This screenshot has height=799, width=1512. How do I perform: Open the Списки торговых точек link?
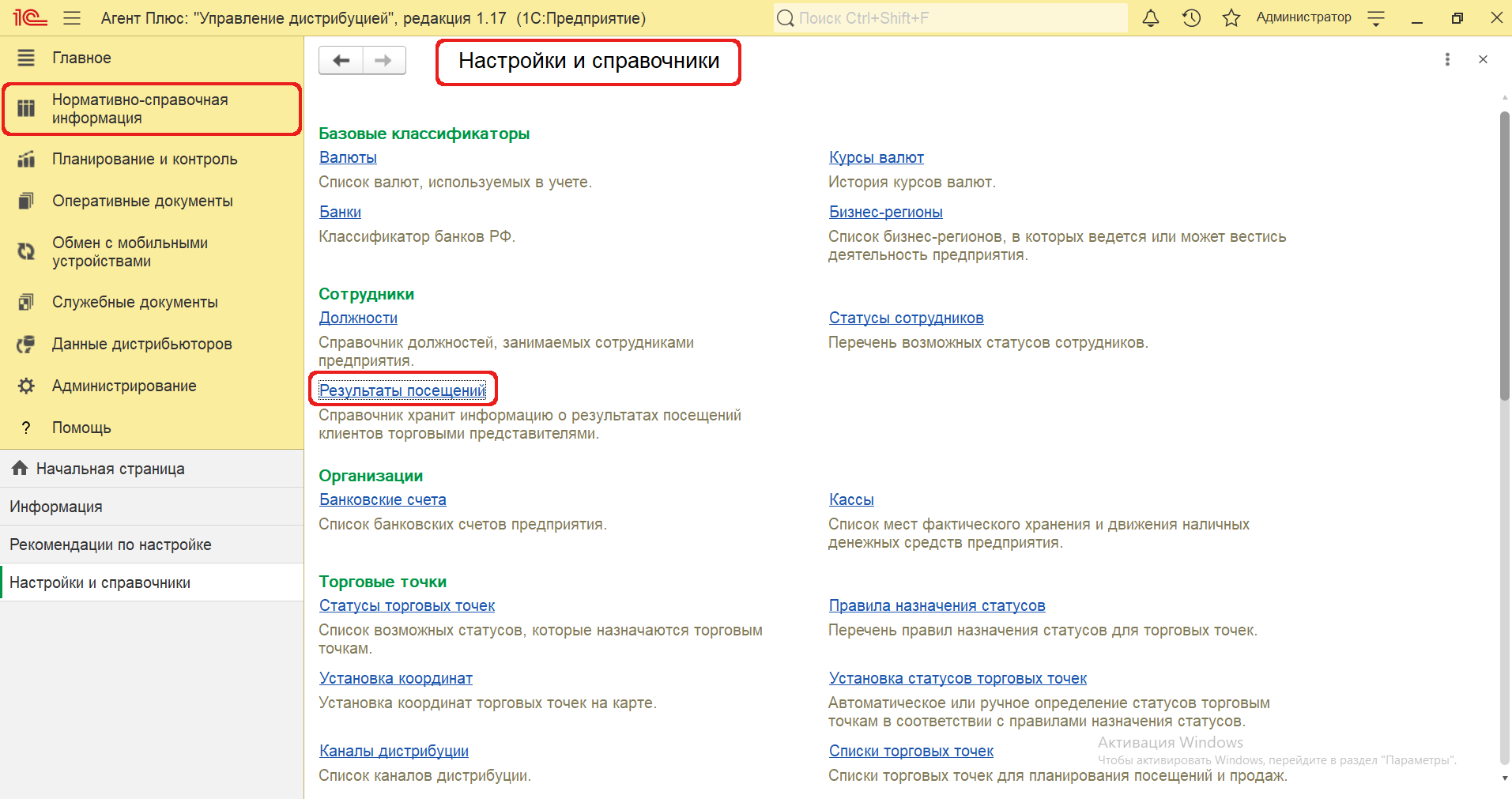point(911,751)
